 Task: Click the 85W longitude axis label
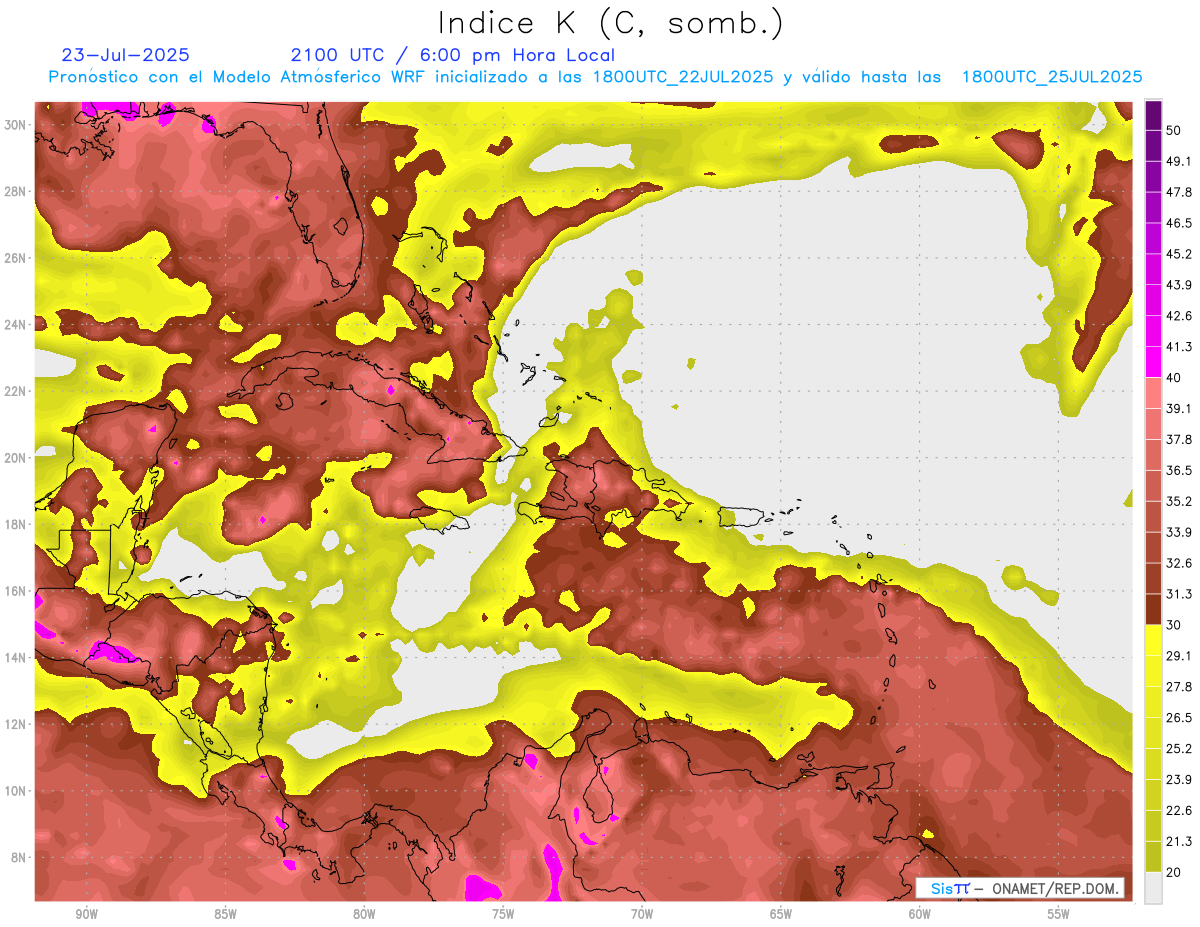(225, 914)
